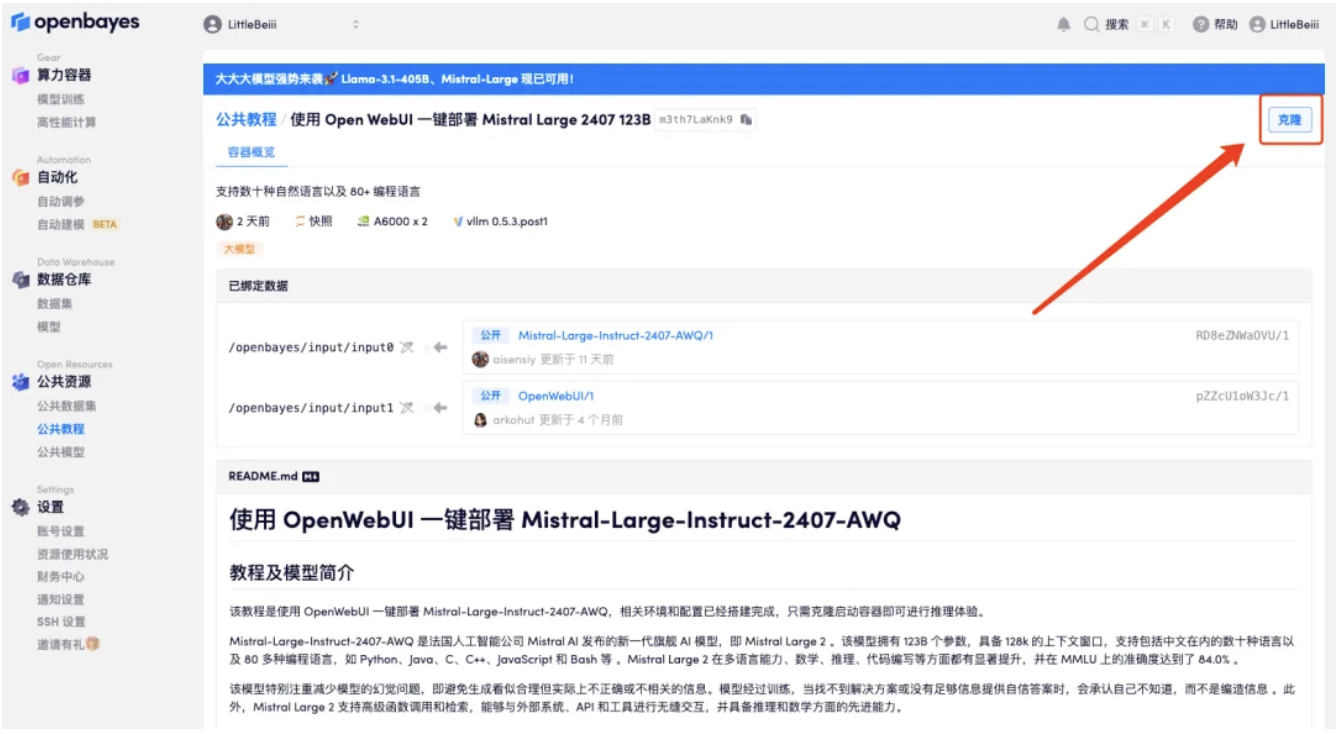The width and height of the screenshot is (1340, 734).
Task: Click the 快照 snapshot icon
Action: [x=300, y=222]
